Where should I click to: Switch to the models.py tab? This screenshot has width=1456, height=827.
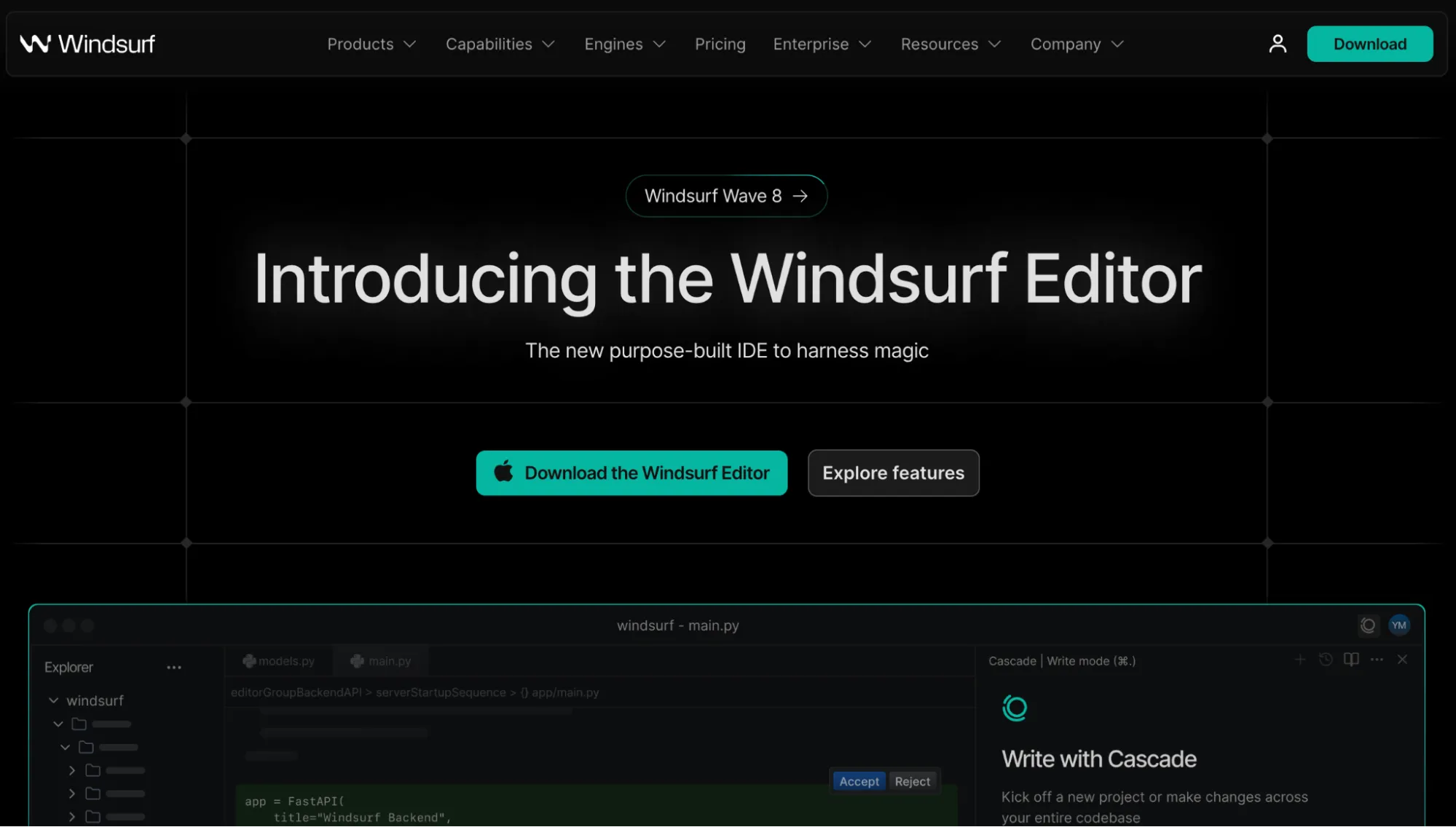[x=279, y=661]
